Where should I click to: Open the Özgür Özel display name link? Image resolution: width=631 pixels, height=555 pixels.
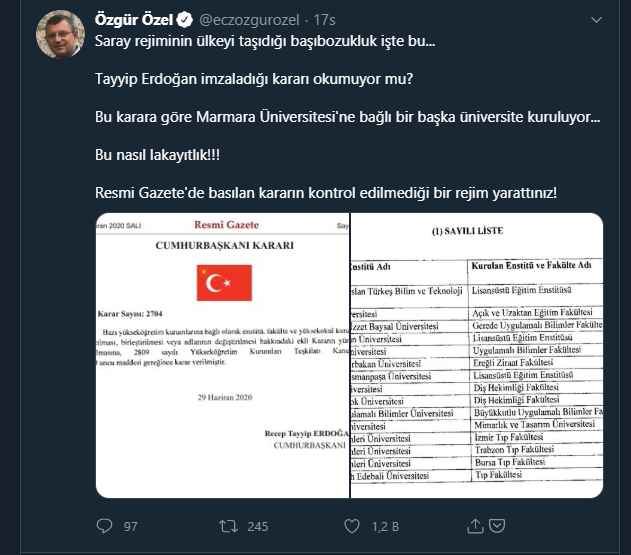tap(134, 20)
